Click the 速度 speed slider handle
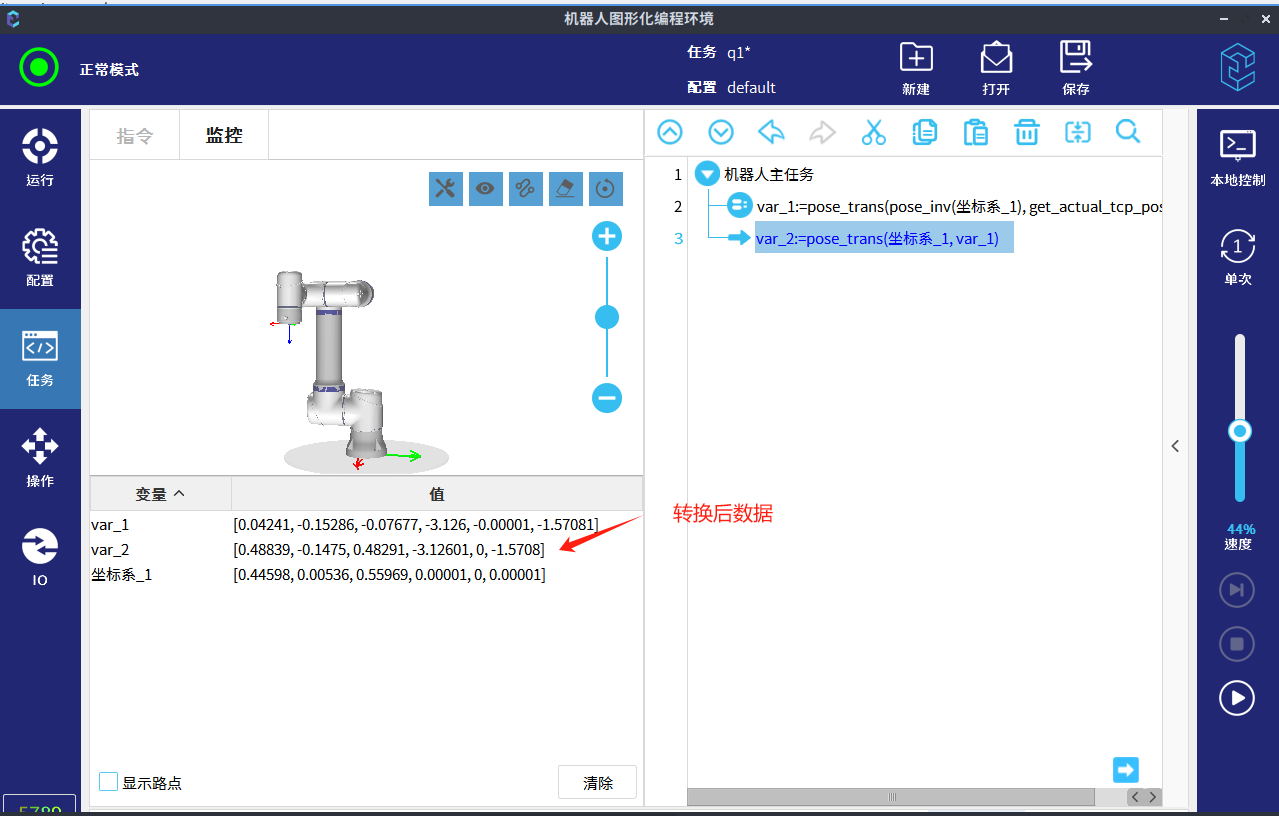1279x816 pixels. tap(1240, 431)
